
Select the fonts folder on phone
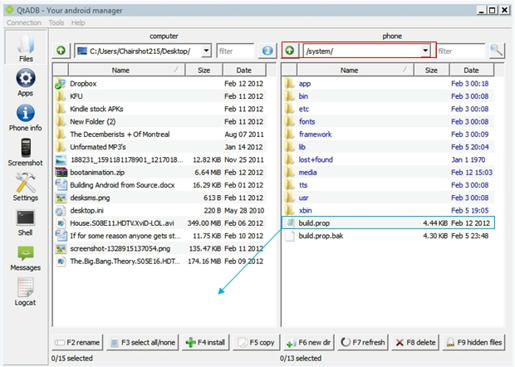pyautogui.click(x=388, y=122)
